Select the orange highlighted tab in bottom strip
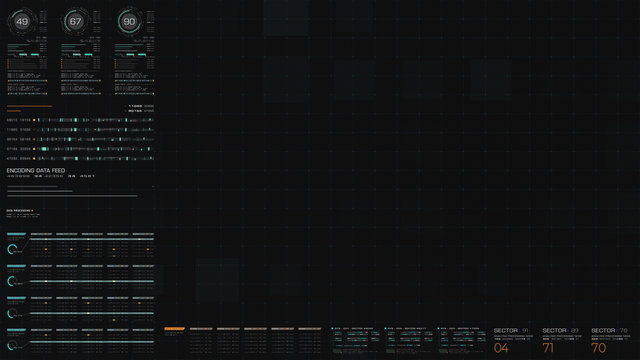640x360 pixels. tap(175, 329)
